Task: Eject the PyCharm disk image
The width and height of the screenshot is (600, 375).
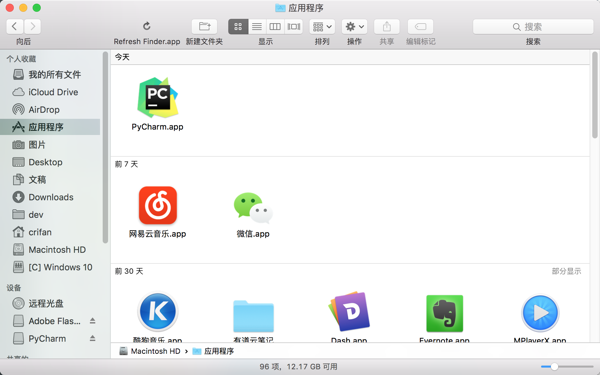Action: [93, 338]
